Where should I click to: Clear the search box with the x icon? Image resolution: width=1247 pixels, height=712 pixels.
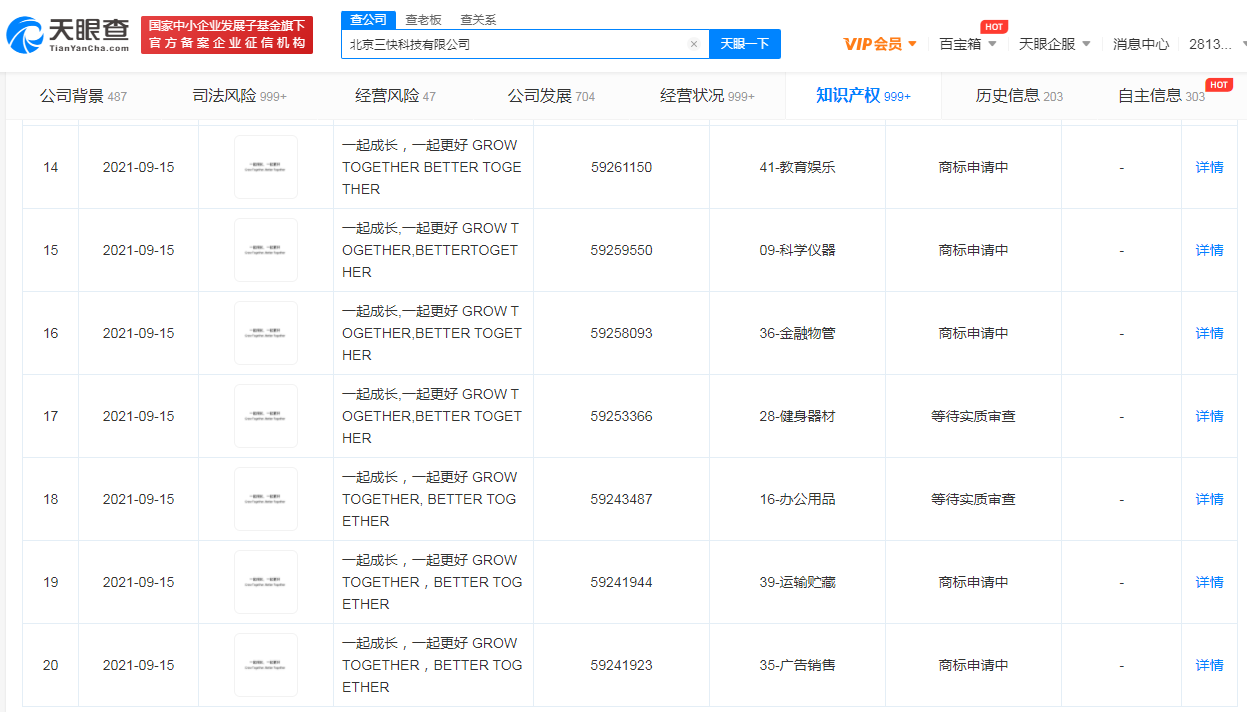694,44
